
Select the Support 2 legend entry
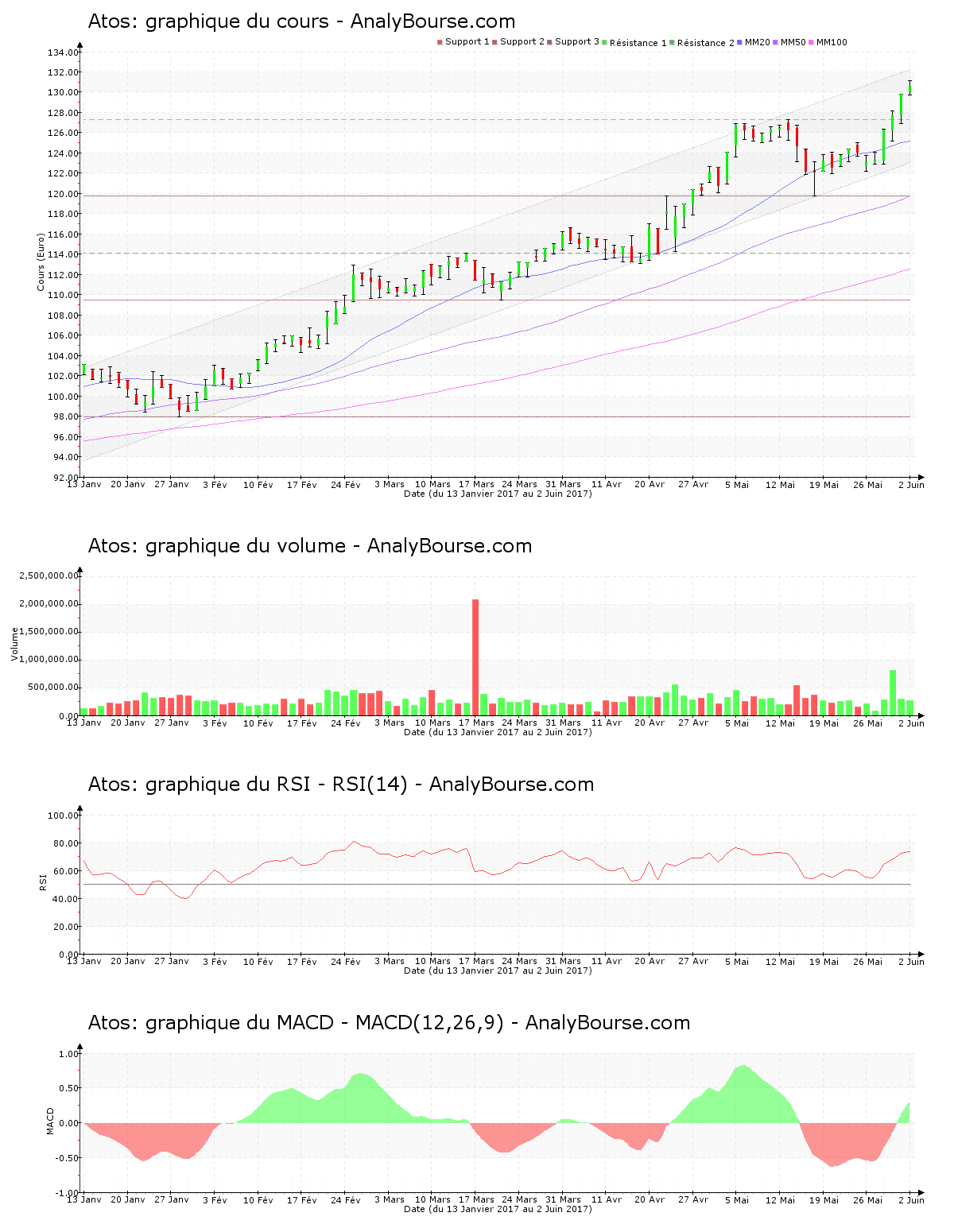pyautogui.click(x=518, y=42)
